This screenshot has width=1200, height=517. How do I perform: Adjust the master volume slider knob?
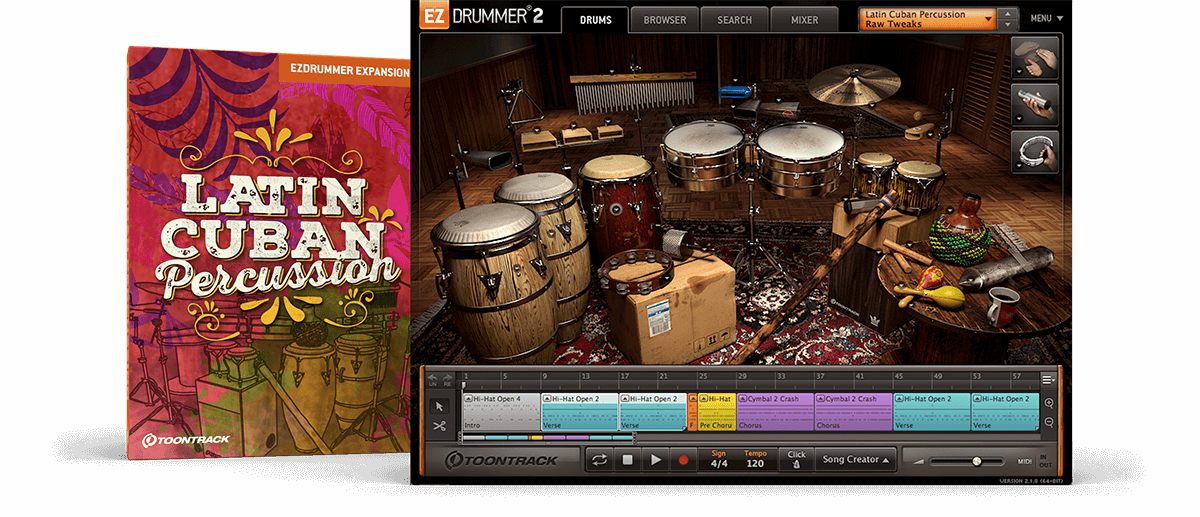(x=976, y=461)
